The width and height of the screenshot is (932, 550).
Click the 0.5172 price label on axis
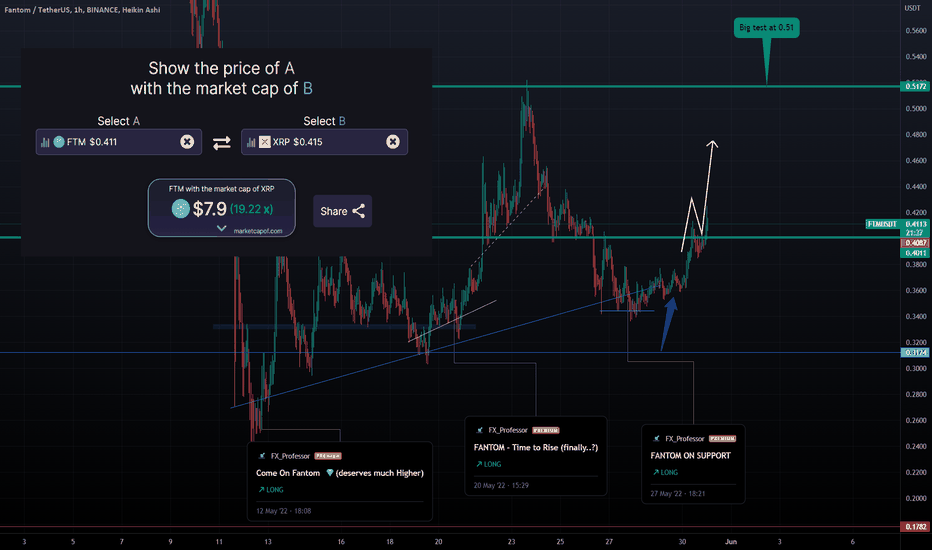915,86
